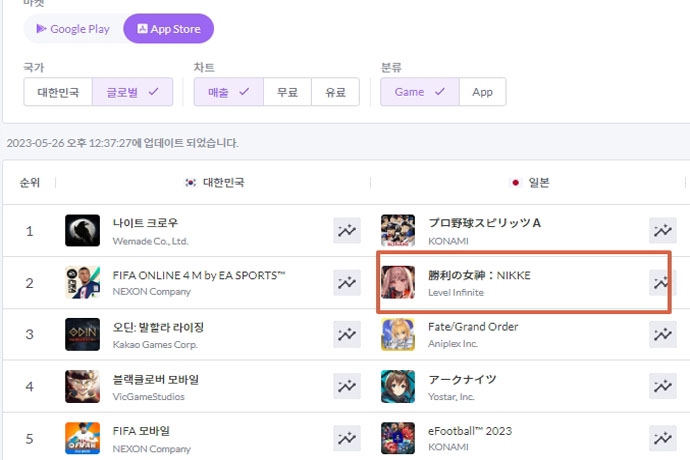Image resolution: width=690 pixels, height=460 pixels.
Task: Switch chart to 매출 ranking
Action: pos(228,92)
